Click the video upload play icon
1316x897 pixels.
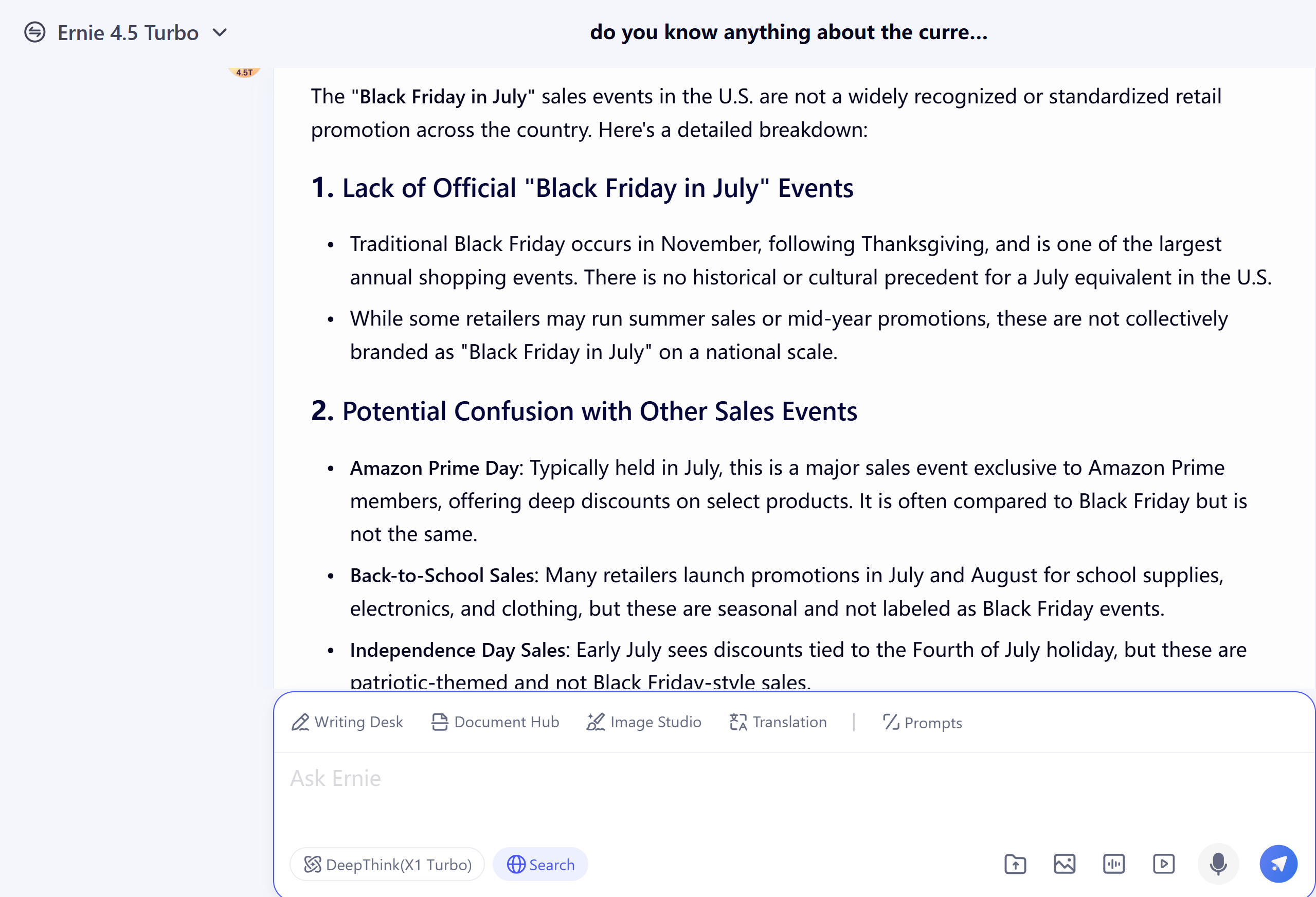click(x=1164, y=864)
